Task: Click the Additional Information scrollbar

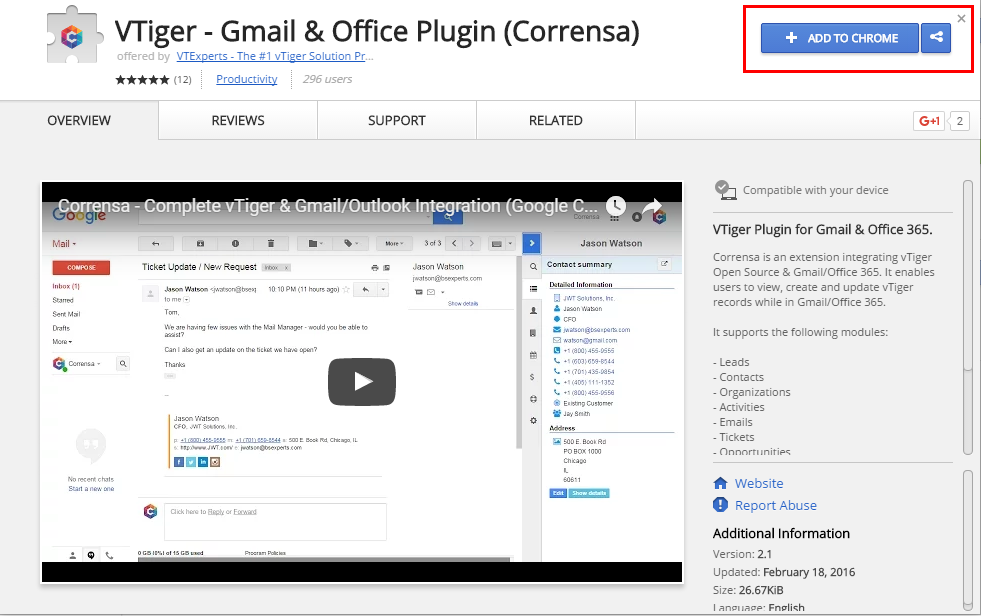Action: 968,540
